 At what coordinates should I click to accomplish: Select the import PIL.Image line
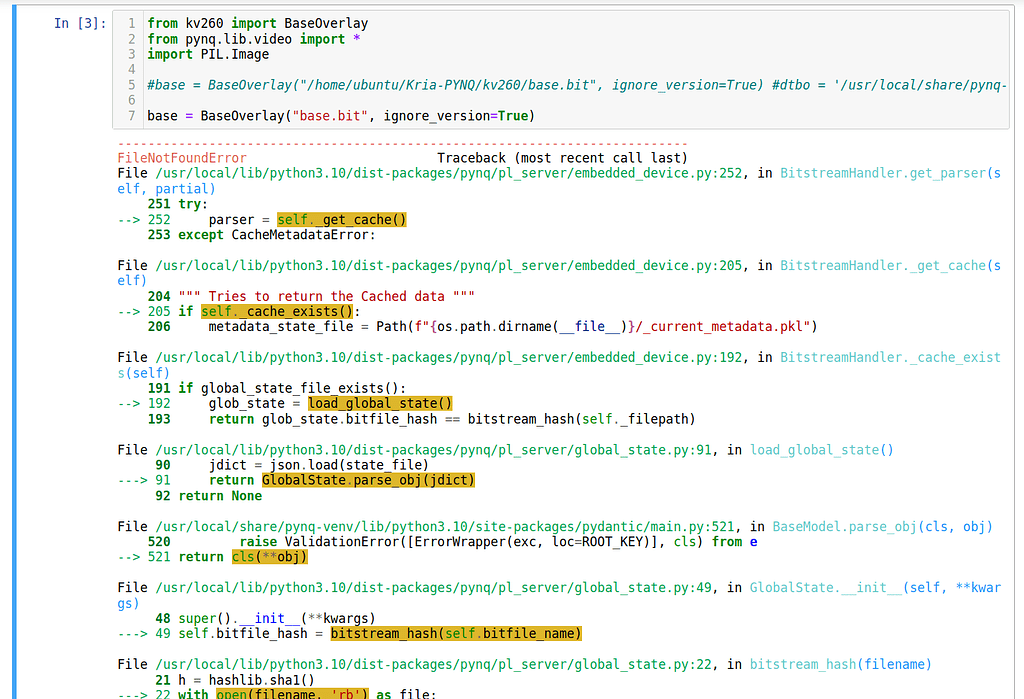point(210,53)
